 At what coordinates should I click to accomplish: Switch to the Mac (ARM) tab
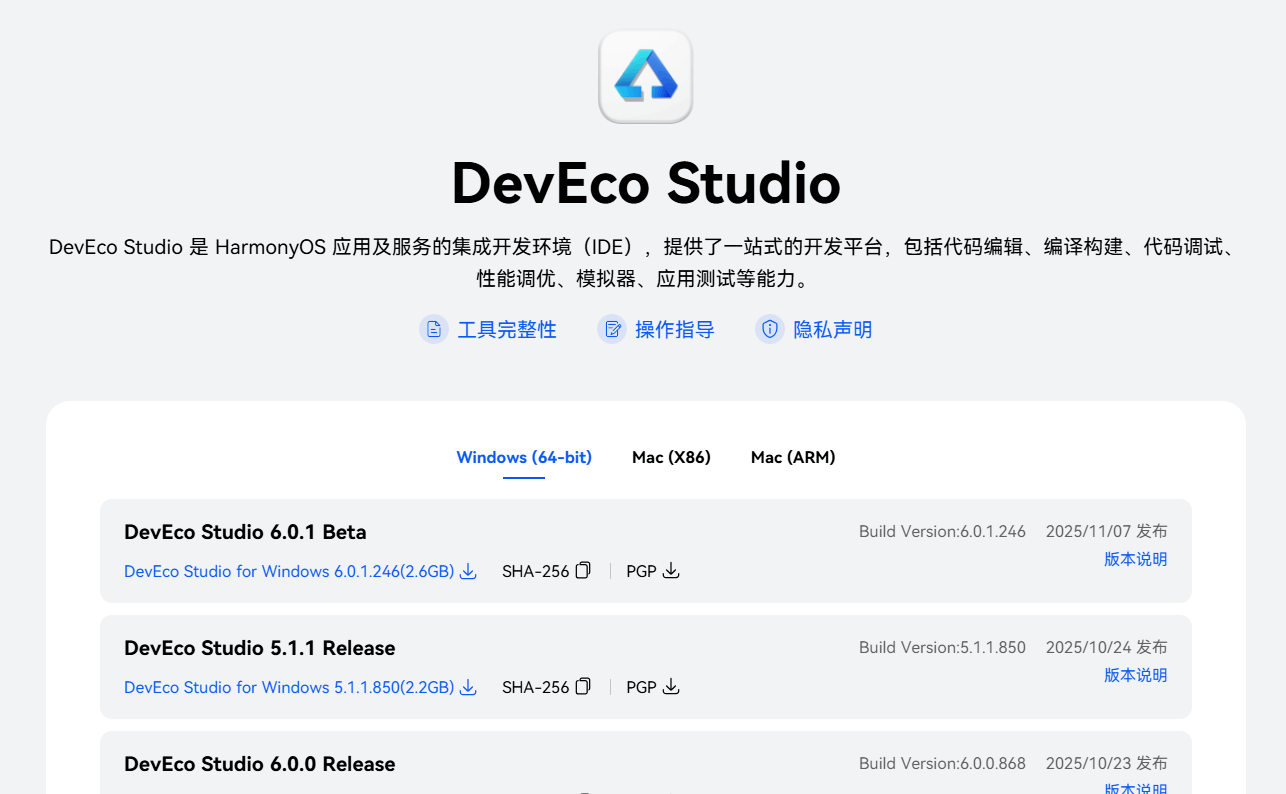click(793, 457)
